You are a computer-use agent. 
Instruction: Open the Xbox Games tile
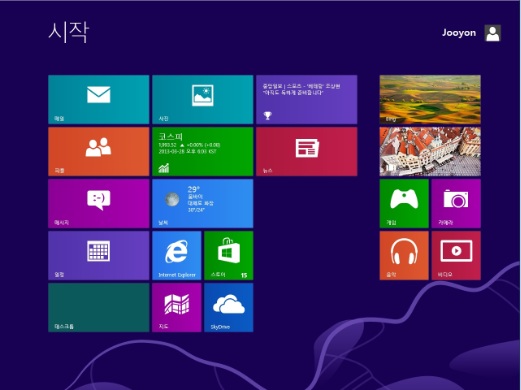(x=404, y=203)
